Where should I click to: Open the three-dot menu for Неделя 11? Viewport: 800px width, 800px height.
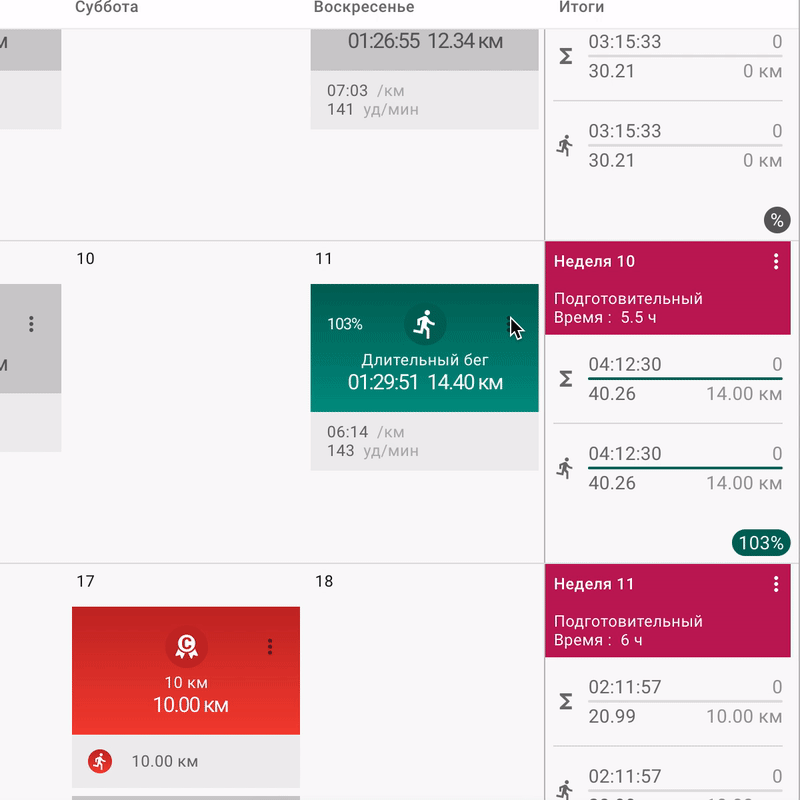click(776, 584)
